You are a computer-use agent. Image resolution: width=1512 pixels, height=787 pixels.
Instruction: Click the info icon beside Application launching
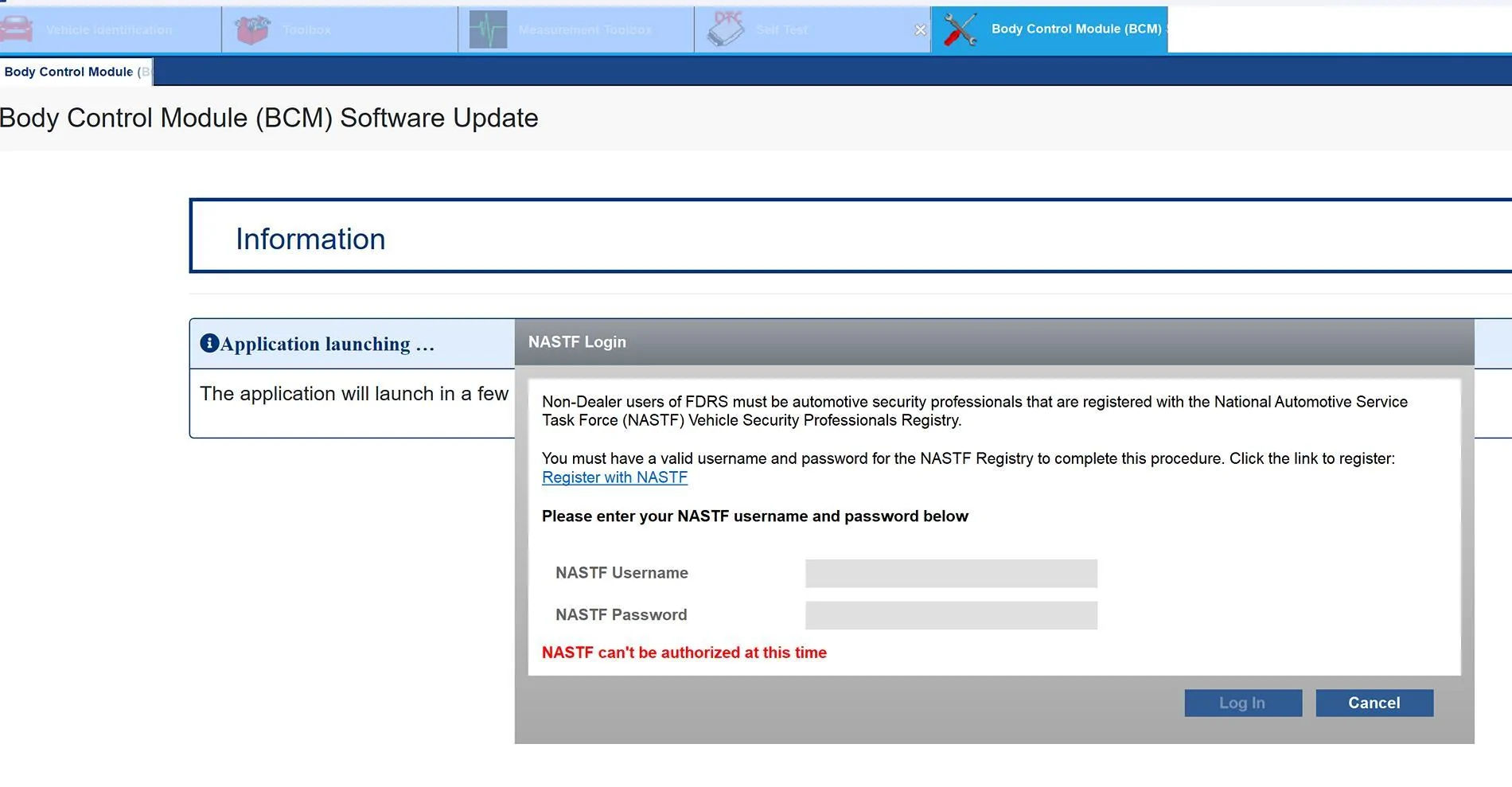[209, 343]
